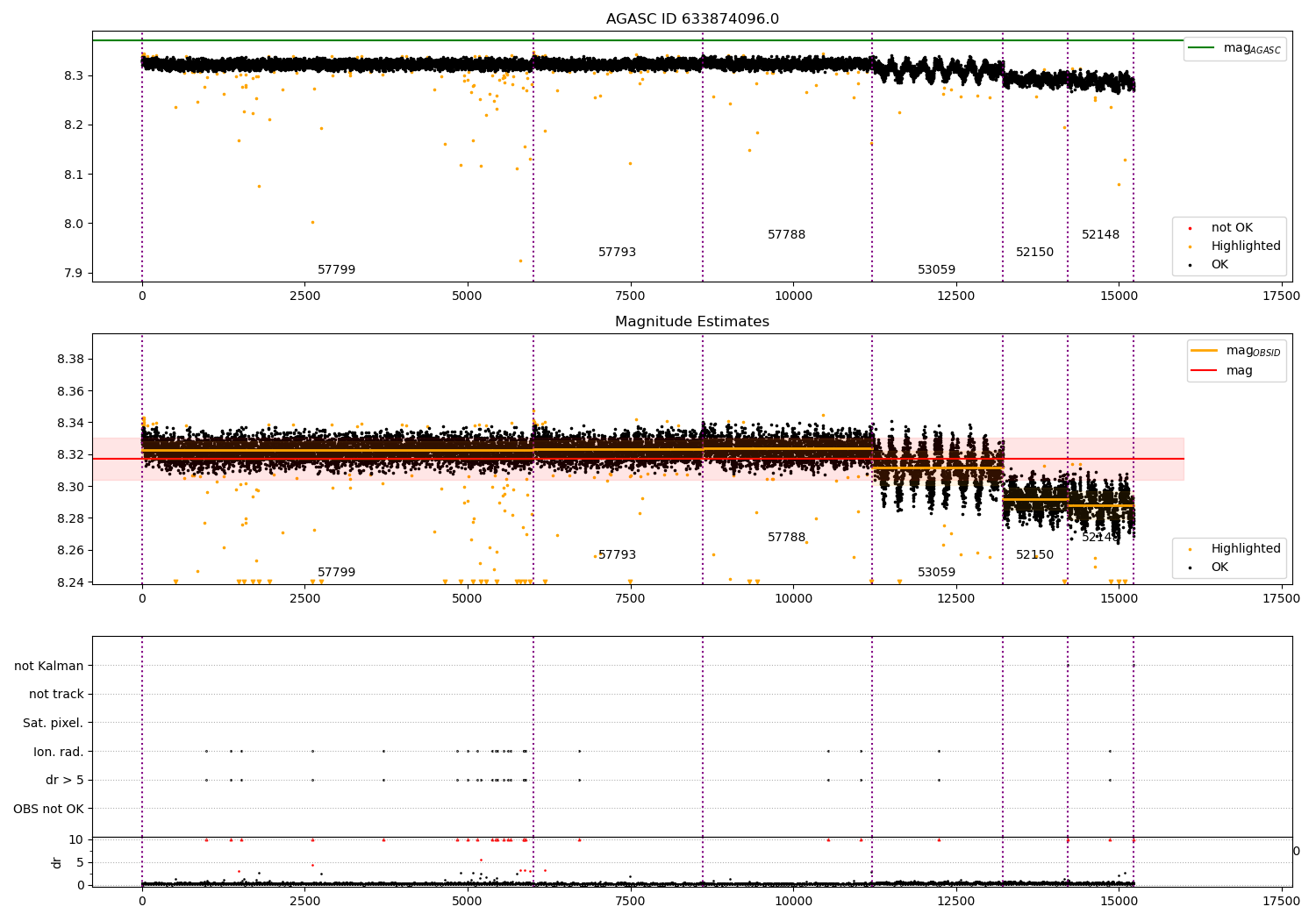Click 'OK' legend entry in Magnitude Estimates plot
This screenshot has width=1316, height=921.
[1208, 568]
